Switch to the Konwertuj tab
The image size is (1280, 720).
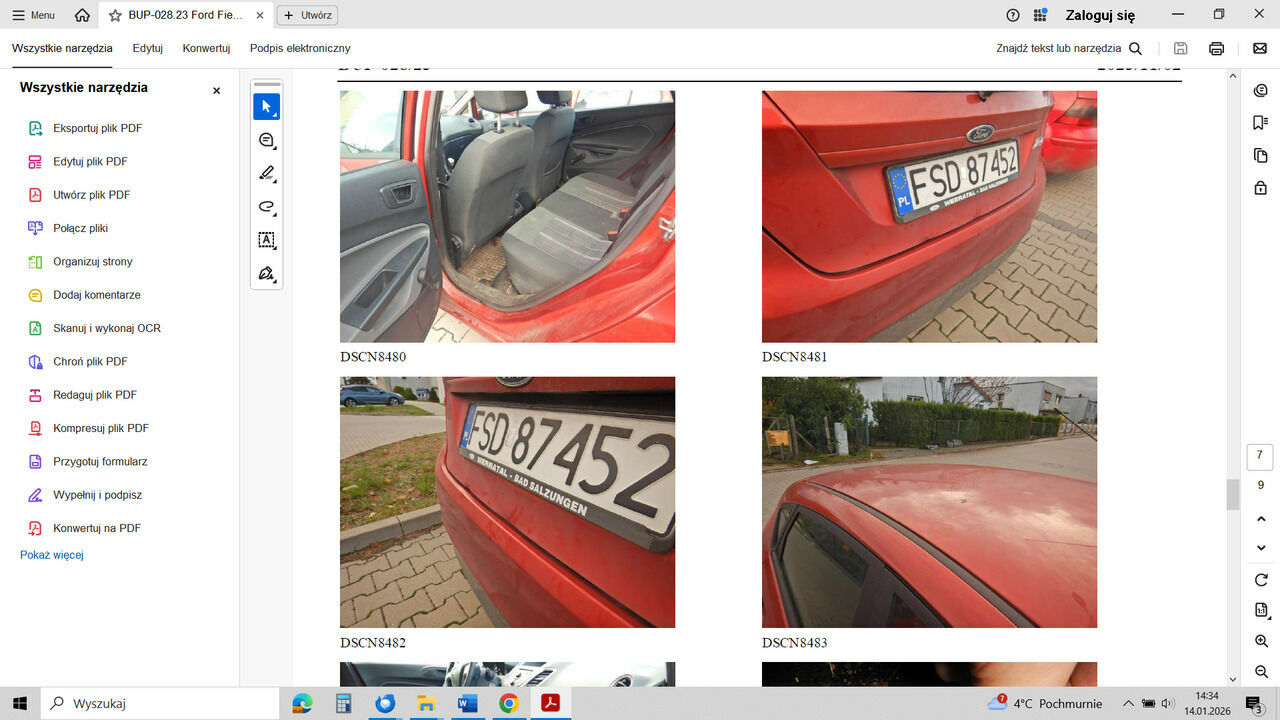point(206,48)
